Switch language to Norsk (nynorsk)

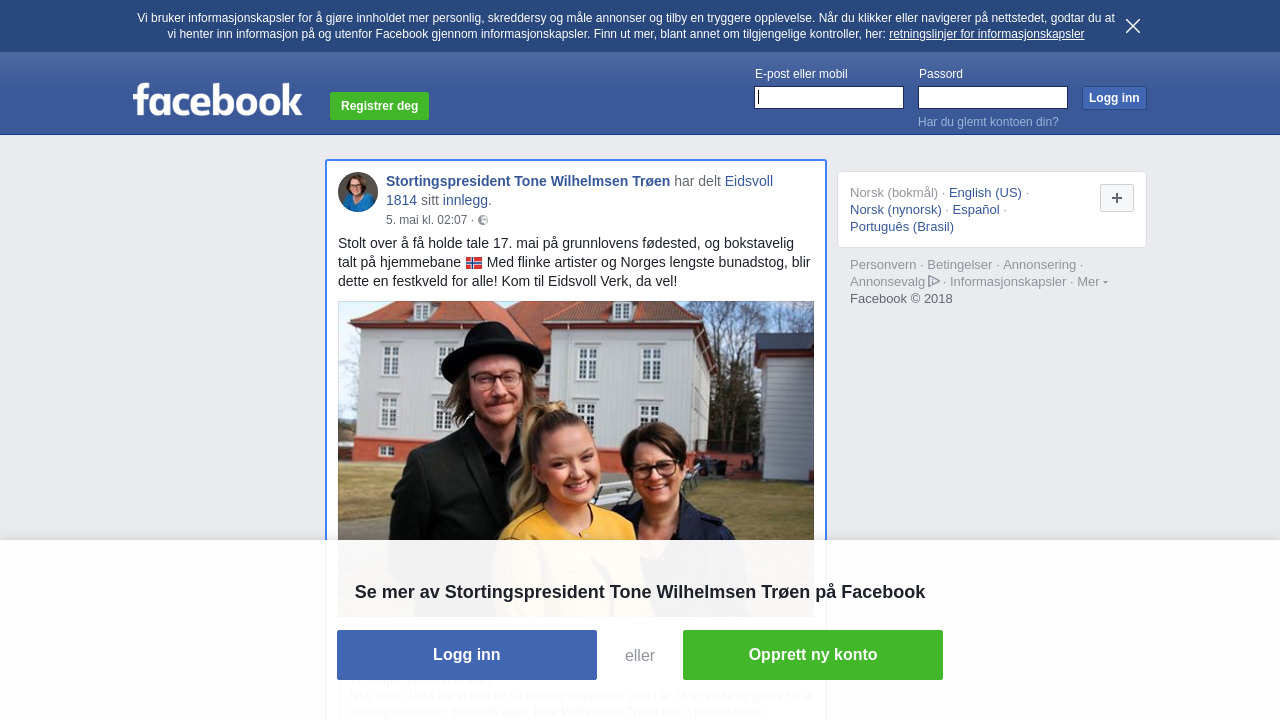pos(896,209)
